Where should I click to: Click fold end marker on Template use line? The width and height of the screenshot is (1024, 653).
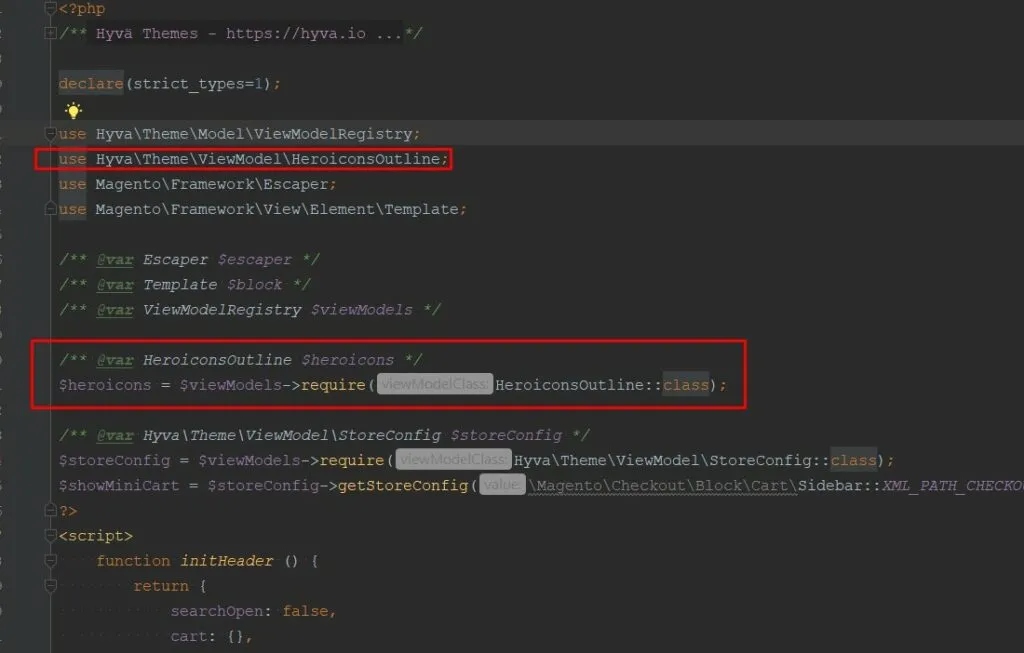[51, 209]
